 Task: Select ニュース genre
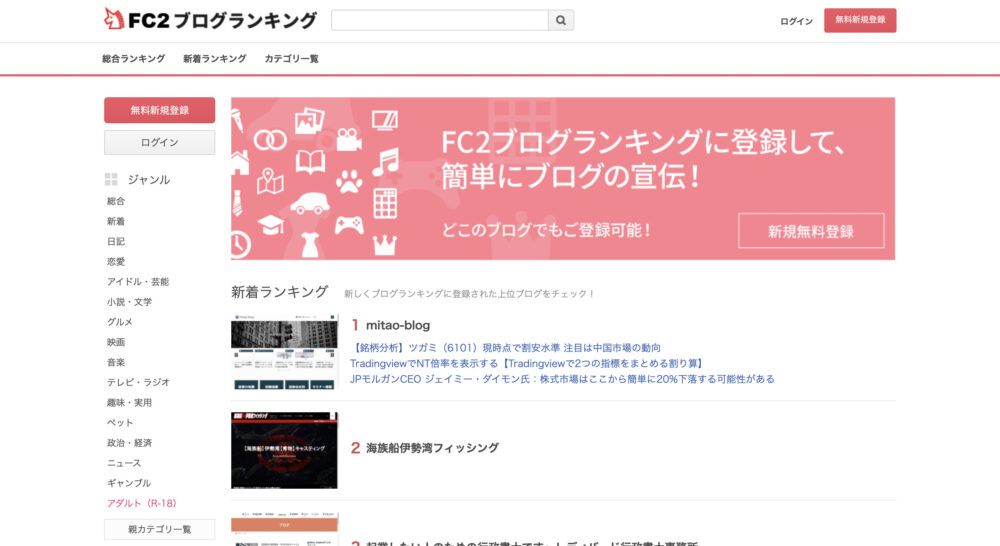[124, 463]
